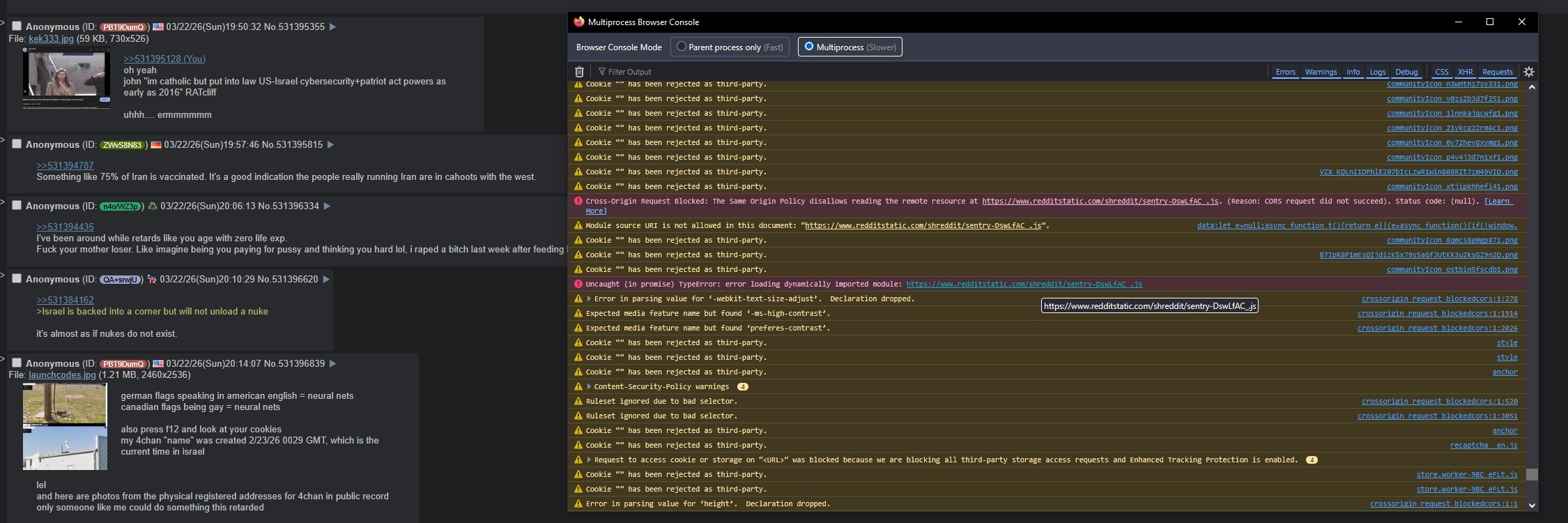This screenshot has height=523, width=1568.
Task: Select the 'Parent process only (Fast)' radio option
Action: point(730,47)
